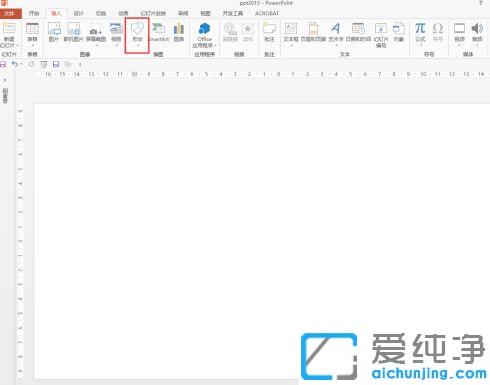490x385 pixels.
Task: Expand the collapsed thumbnails pane arrow
Action: pos(5,80)
